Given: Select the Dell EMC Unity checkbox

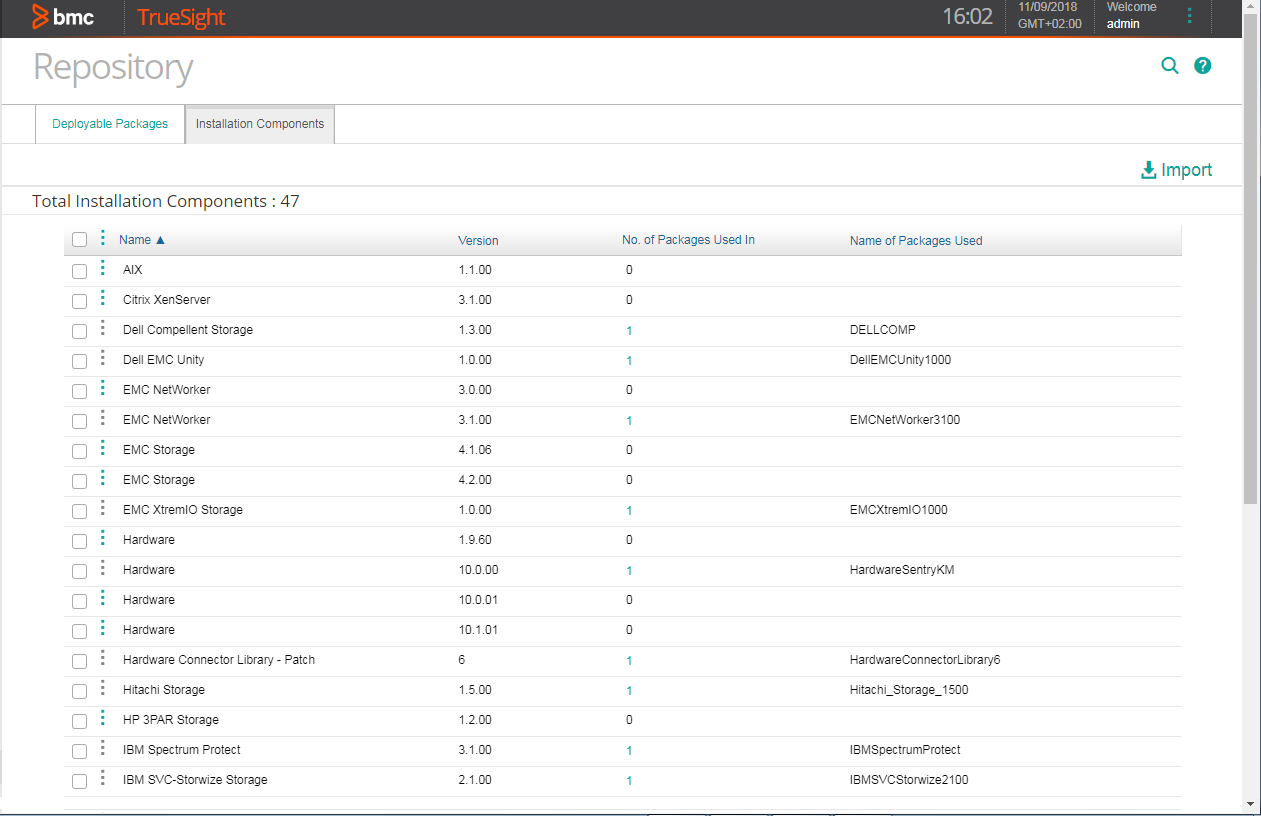Looking at the screenshot, I should pyautogui.click(x=80, y=361).
